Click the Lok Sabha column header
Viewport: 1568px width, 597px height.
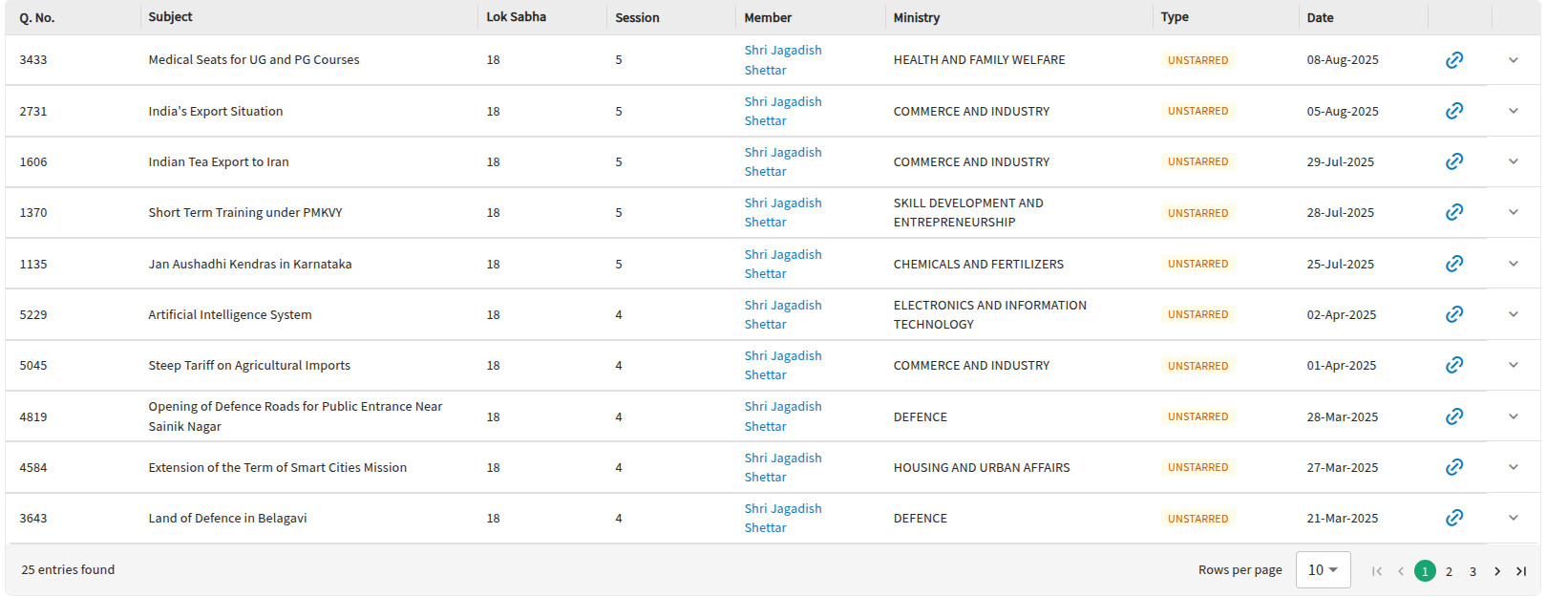[517, 17]
